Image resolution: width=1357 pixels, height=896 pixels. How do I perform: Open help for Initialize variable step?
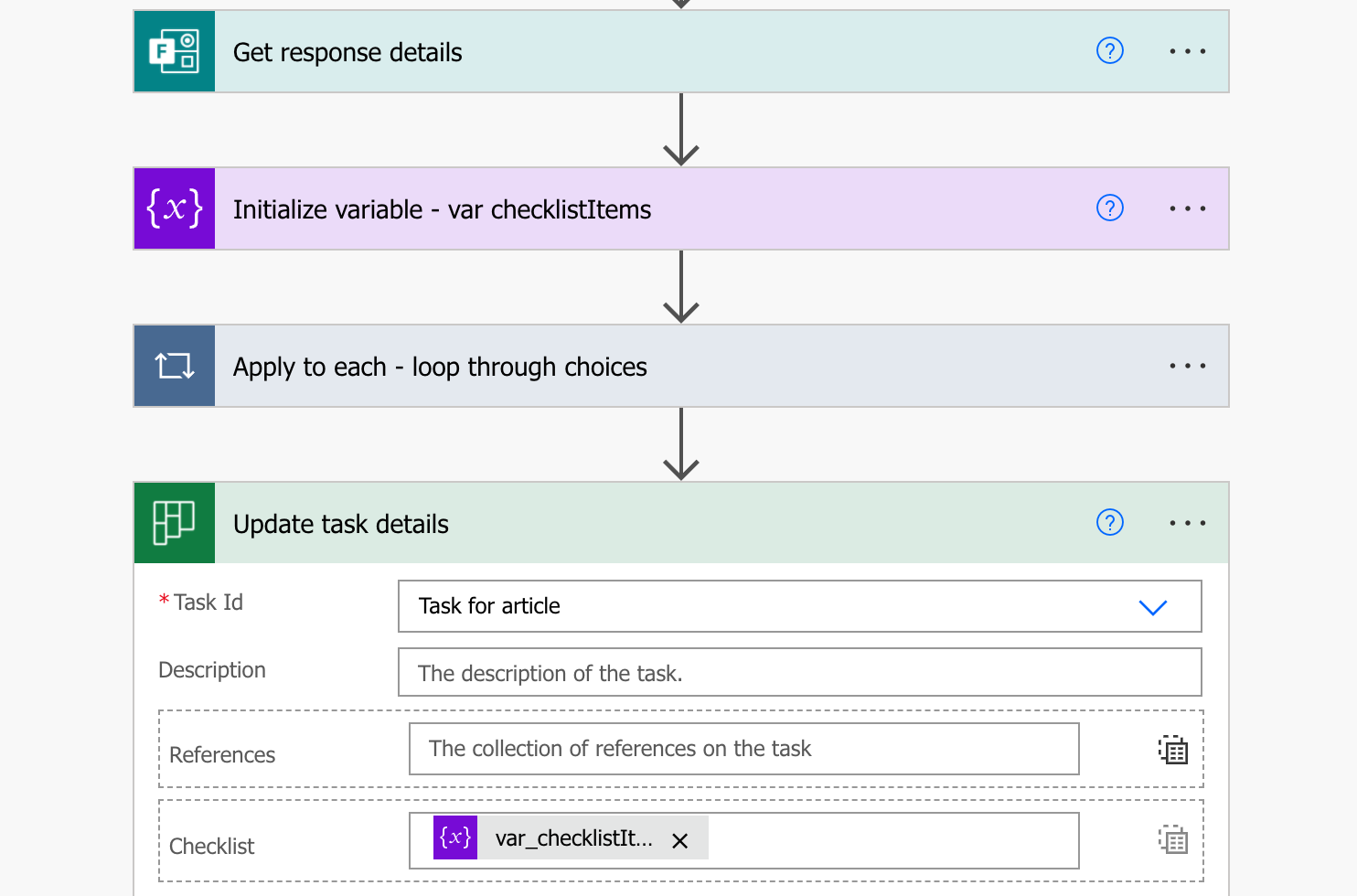click(1109, 208)
